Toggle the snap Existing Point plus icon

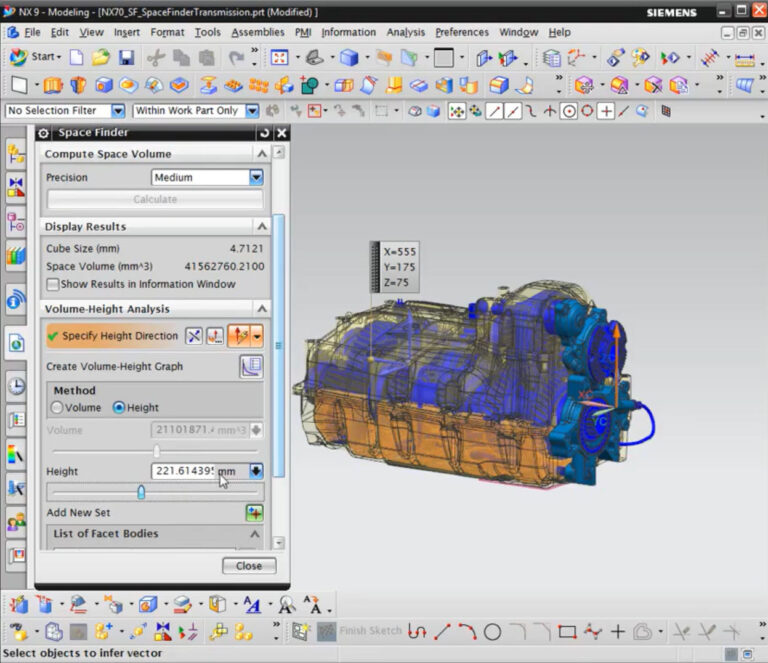(606, 111)
